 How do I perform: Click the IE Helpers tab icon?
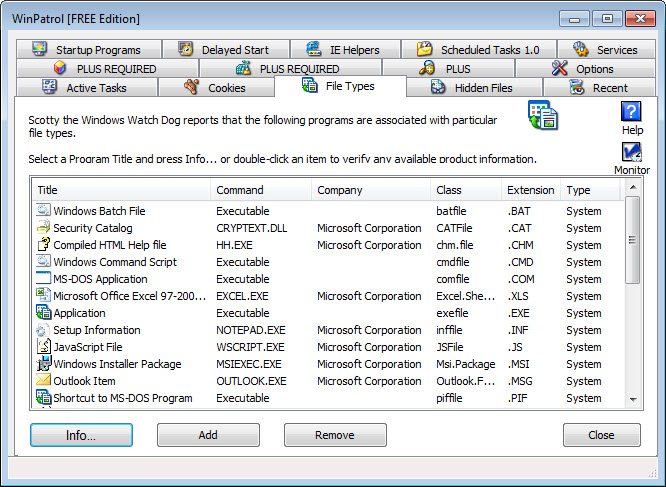[313, 49]
